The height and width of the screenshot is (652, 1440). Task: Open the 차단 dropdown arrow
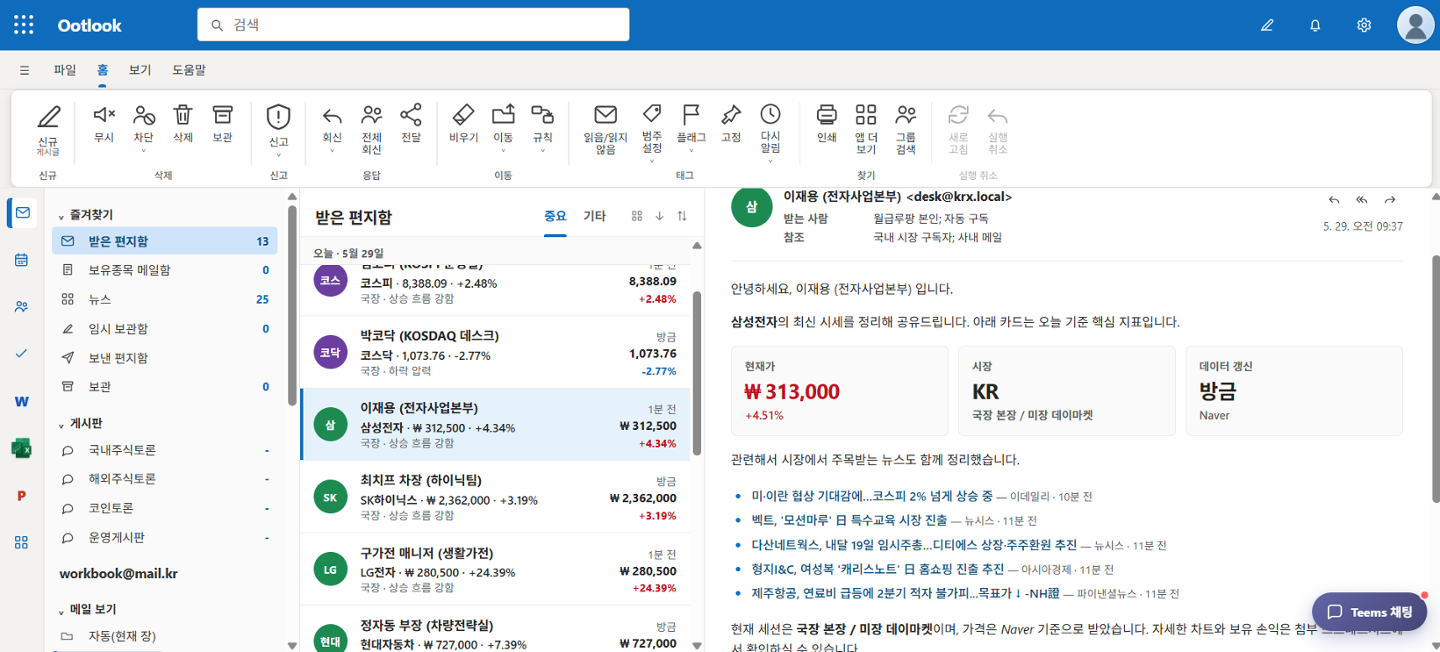point(144,152)
